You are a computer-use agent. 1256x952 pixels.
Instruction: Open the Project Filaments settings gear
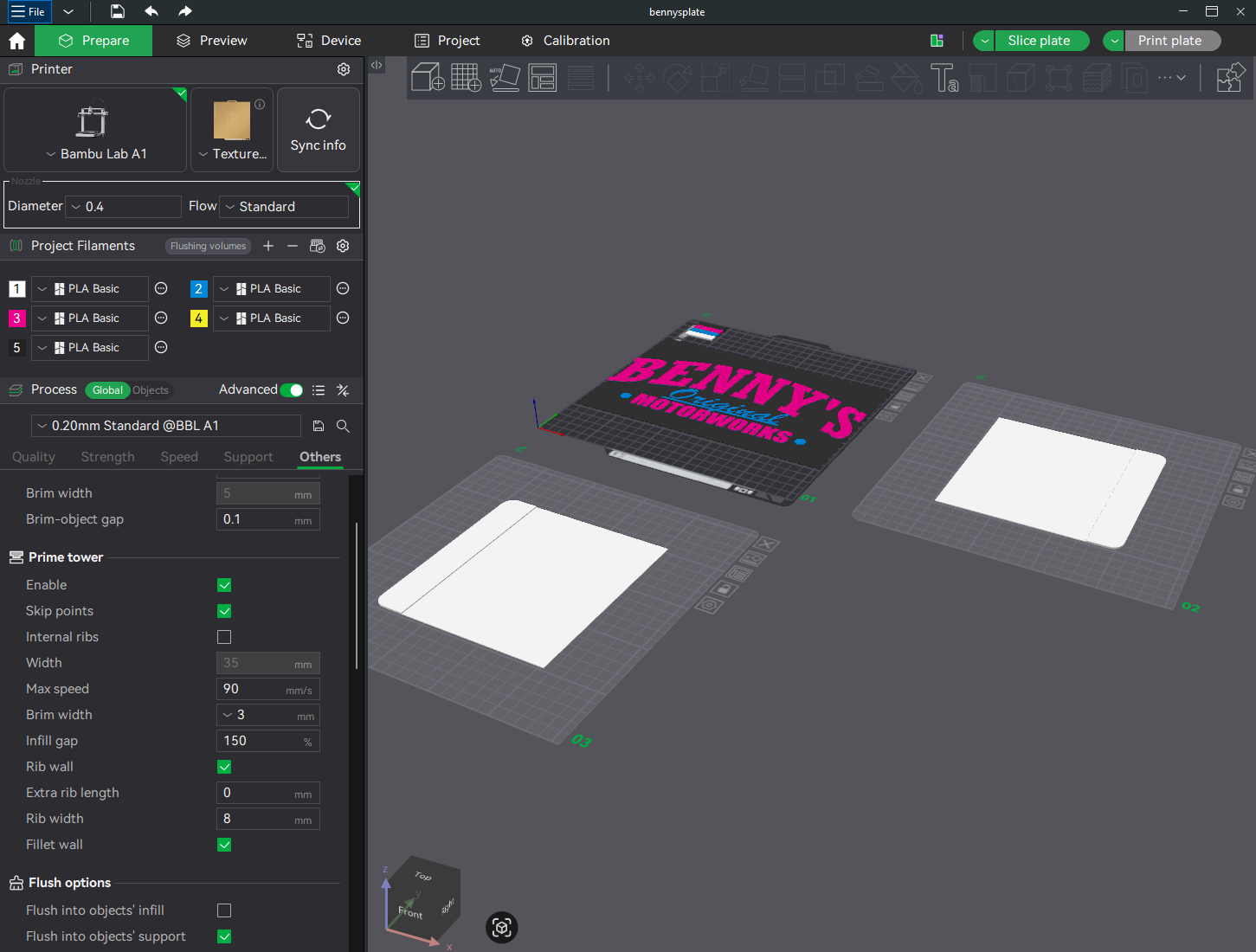[x=343, y=246]
